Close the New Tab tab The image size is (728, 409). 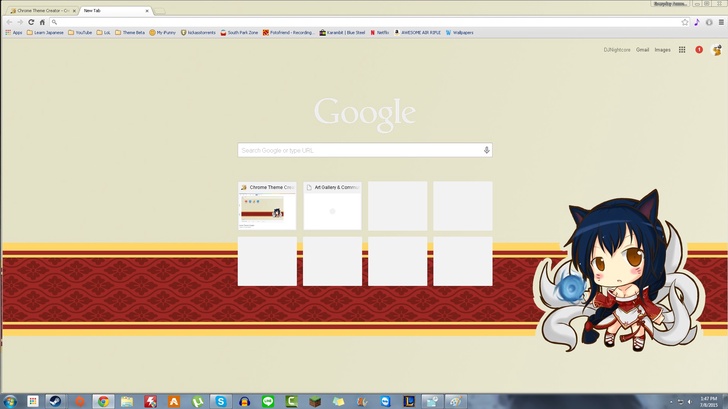coord(147,11)
